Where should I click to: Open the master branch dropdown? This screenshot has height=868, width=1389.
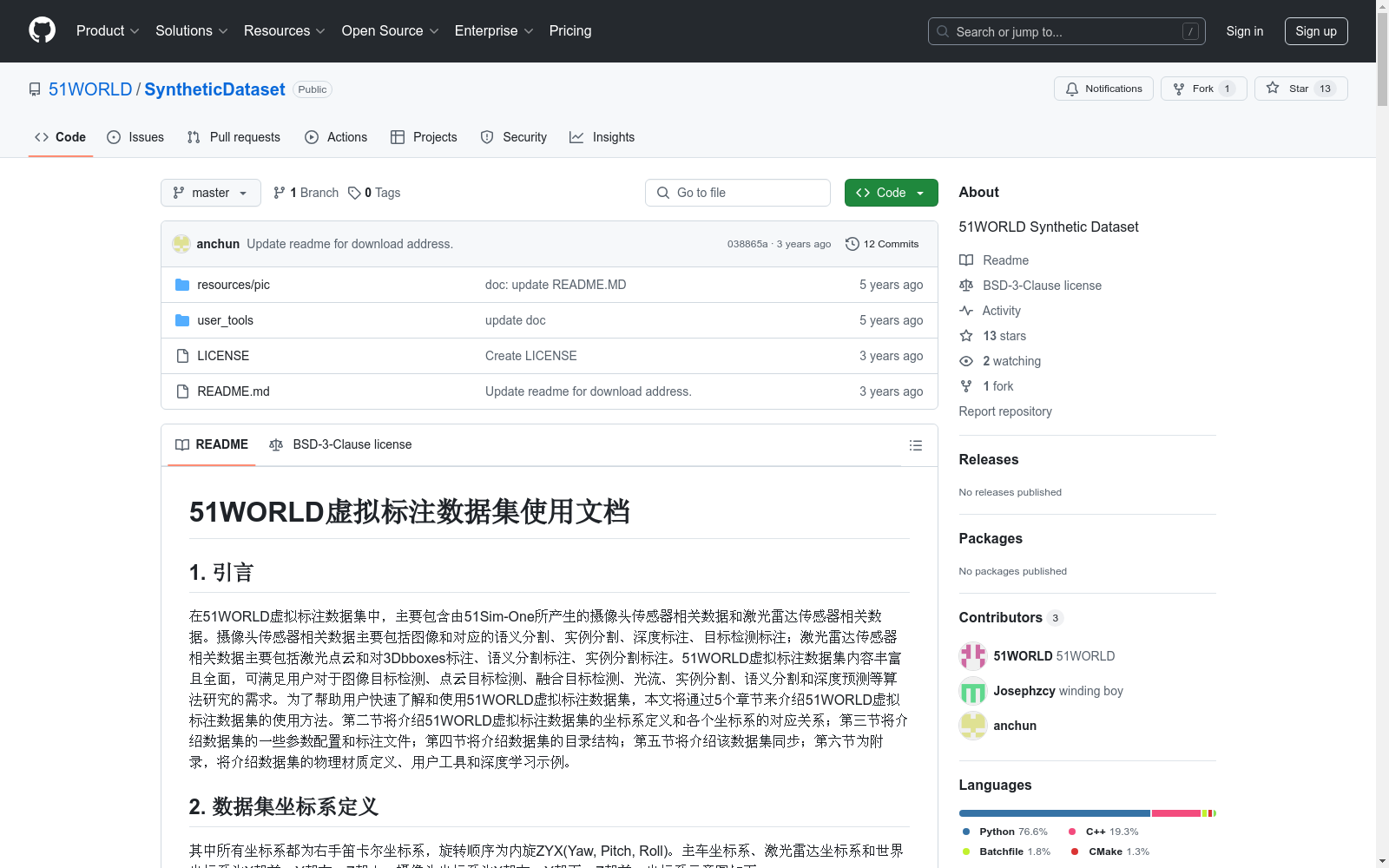point(211,193)
